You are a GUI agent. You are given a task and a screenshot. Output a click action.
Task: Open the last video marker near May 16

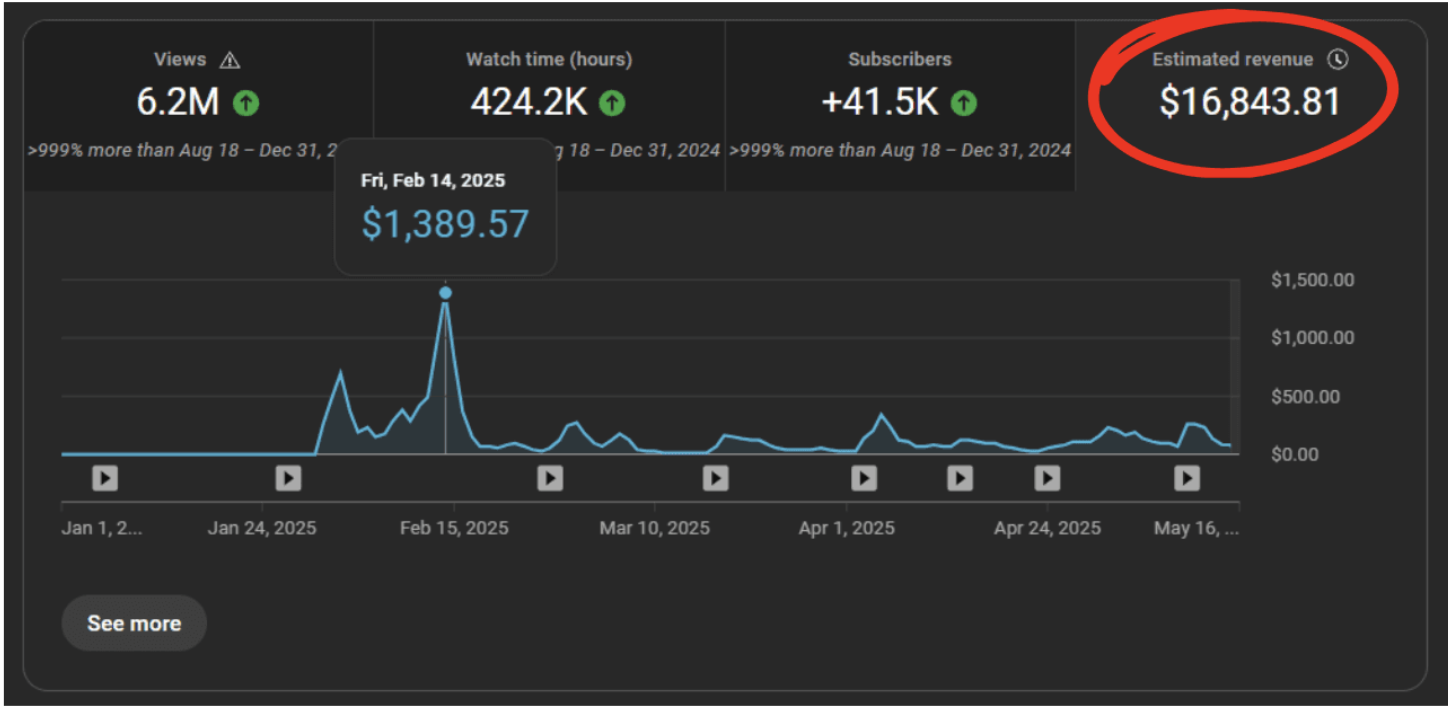[1187, 478]
